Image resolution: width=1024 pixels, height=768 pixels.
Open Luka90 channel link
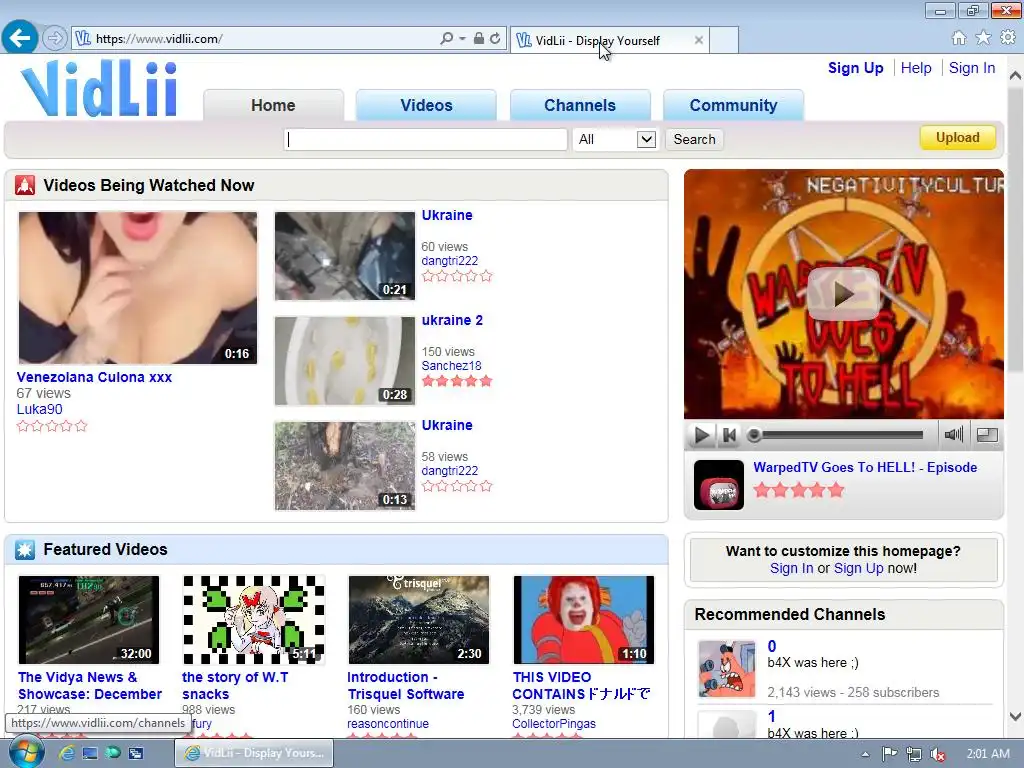(40, 409)
